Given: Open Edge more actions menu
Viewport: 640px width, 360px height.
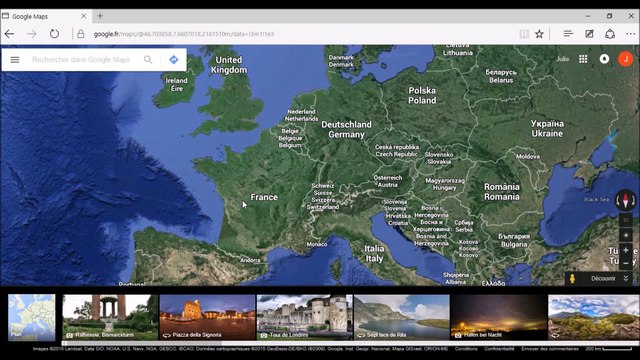Looking at the screenshot, I should [x=631, y=34].
